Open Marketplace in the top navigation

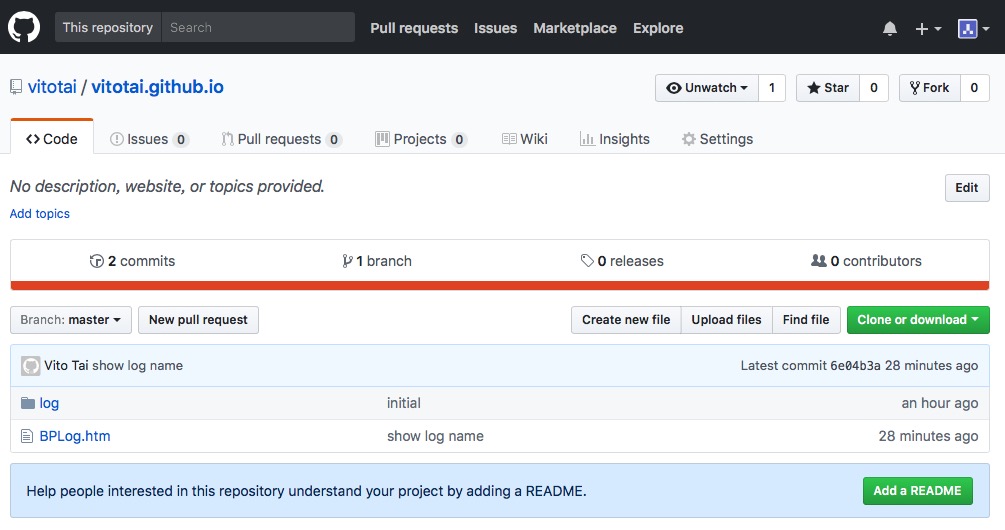pos(575,28)
